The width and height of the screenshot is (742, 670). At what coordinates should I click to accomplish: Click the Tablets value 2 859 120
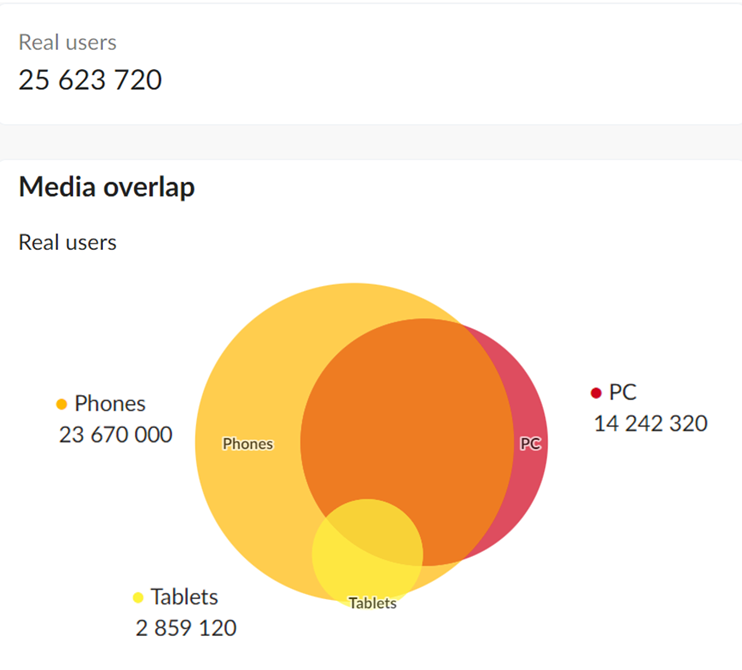186,628
